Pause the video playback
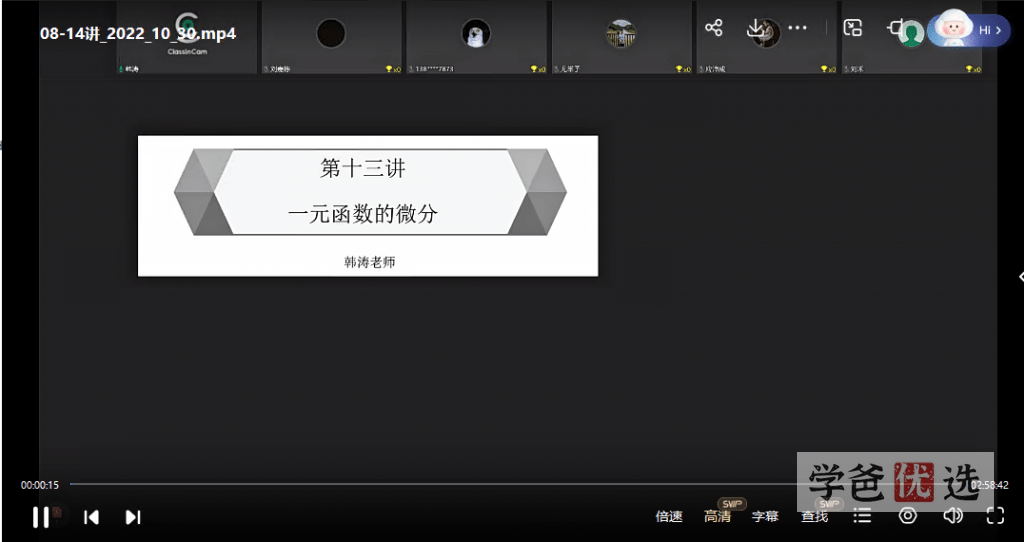The height and width of the screenshot is (542, 1024). pos(40,517)
